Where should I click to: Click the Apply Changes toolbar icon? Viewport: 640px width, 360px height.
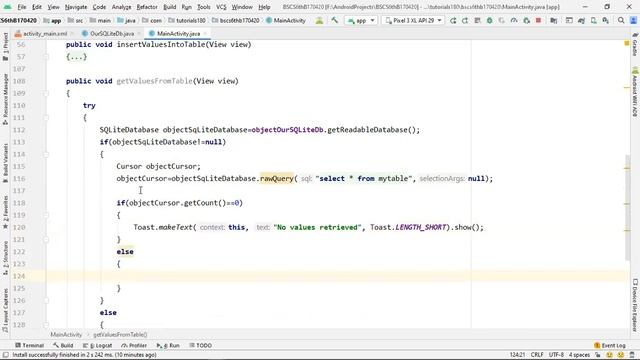click(465, 20)
